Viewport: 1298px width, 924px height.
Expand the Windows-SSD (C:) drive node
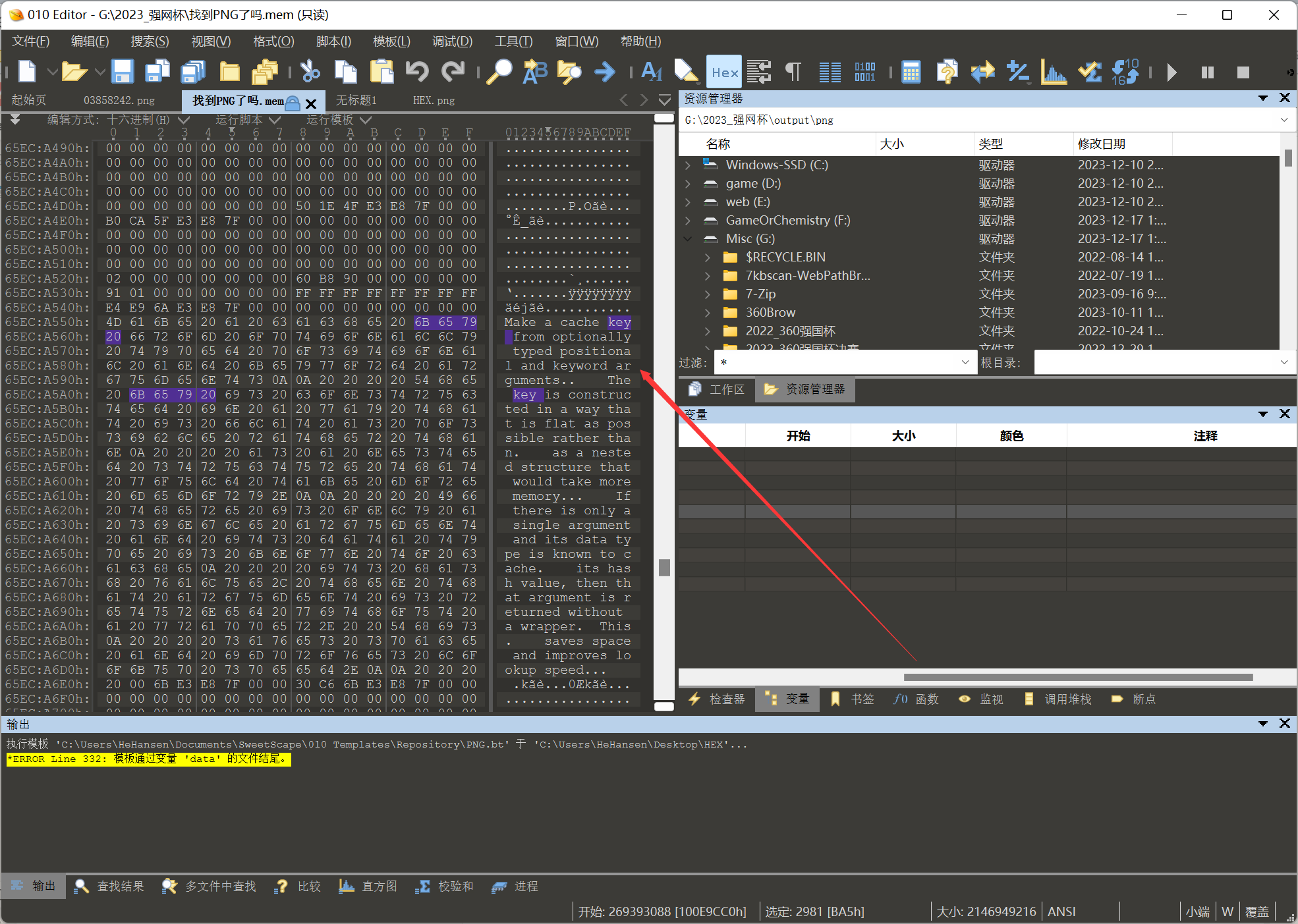point(689,165)
